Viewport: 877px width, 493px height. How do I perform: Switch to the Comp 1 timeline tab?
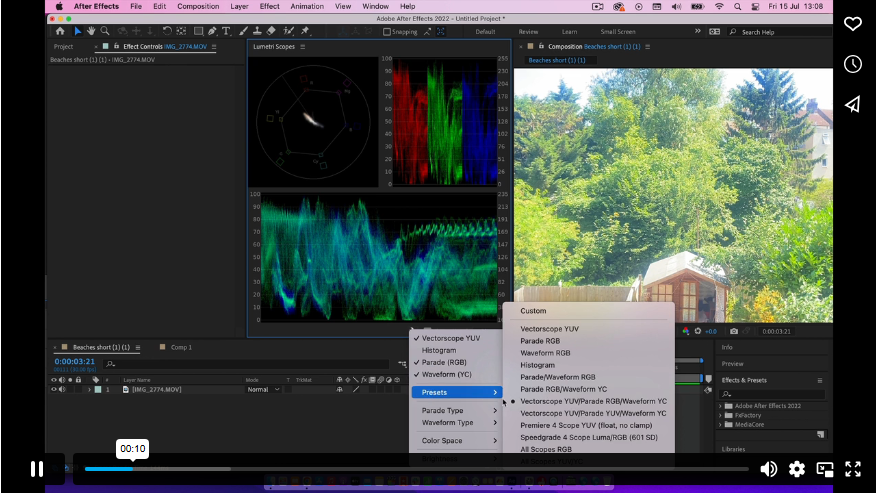pos(181,348)
